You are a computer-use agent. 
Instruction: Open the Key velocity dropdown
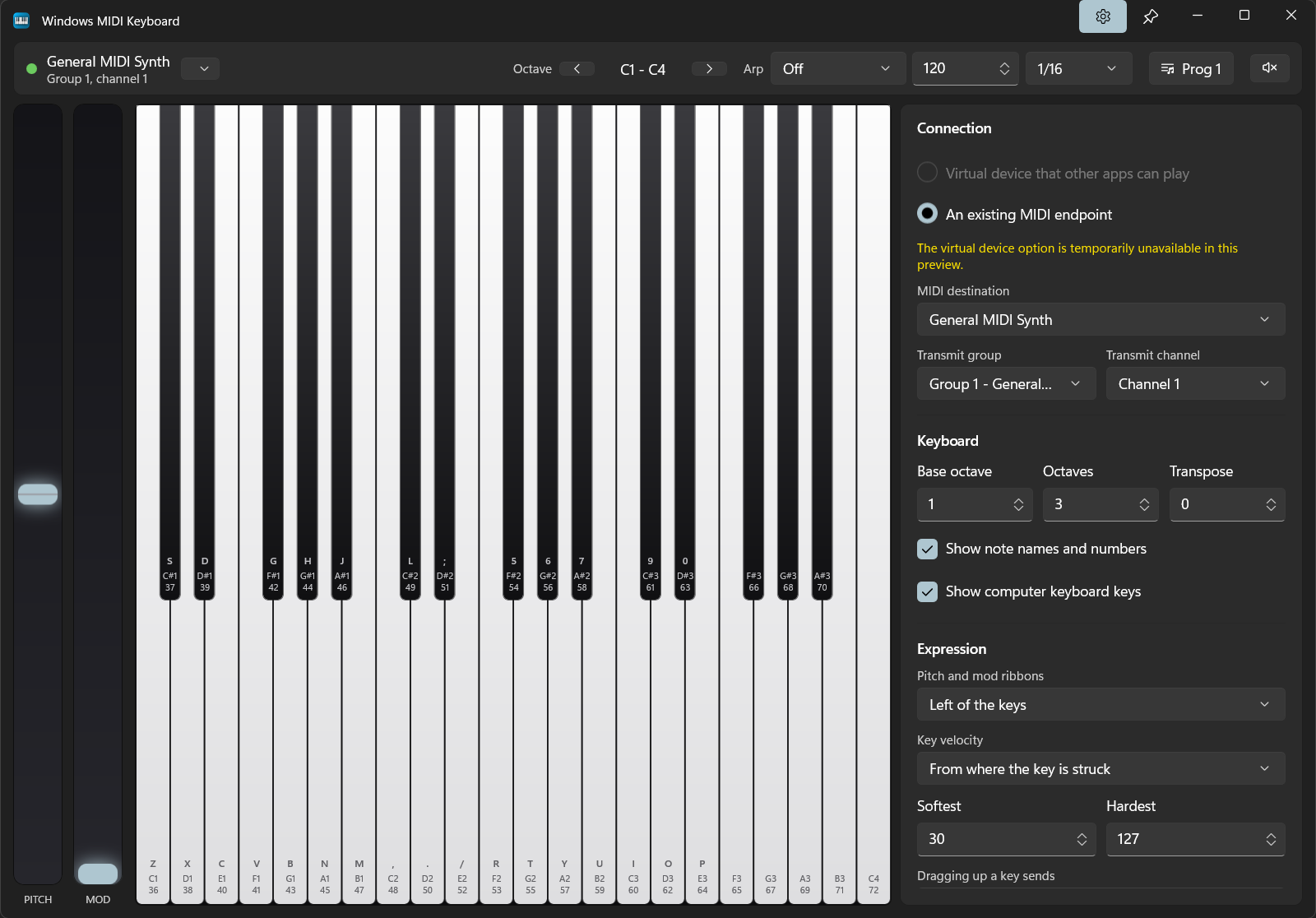(x=1101, y=768)
